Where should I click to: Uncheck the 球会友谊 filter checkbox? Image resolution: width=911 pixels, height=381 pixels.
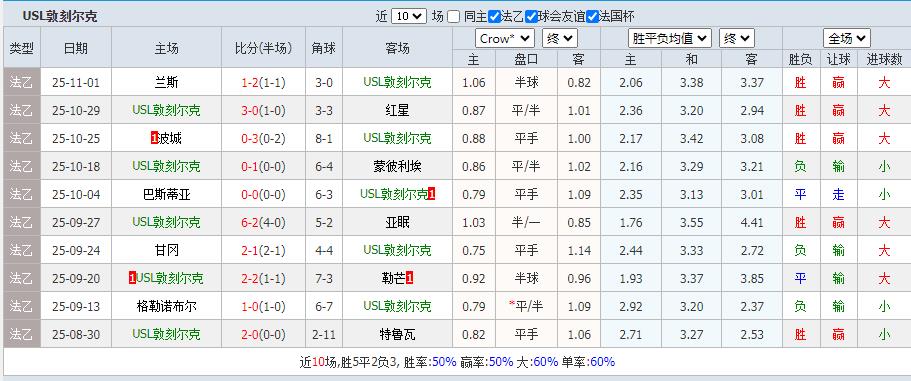click(x=531, y=16)
